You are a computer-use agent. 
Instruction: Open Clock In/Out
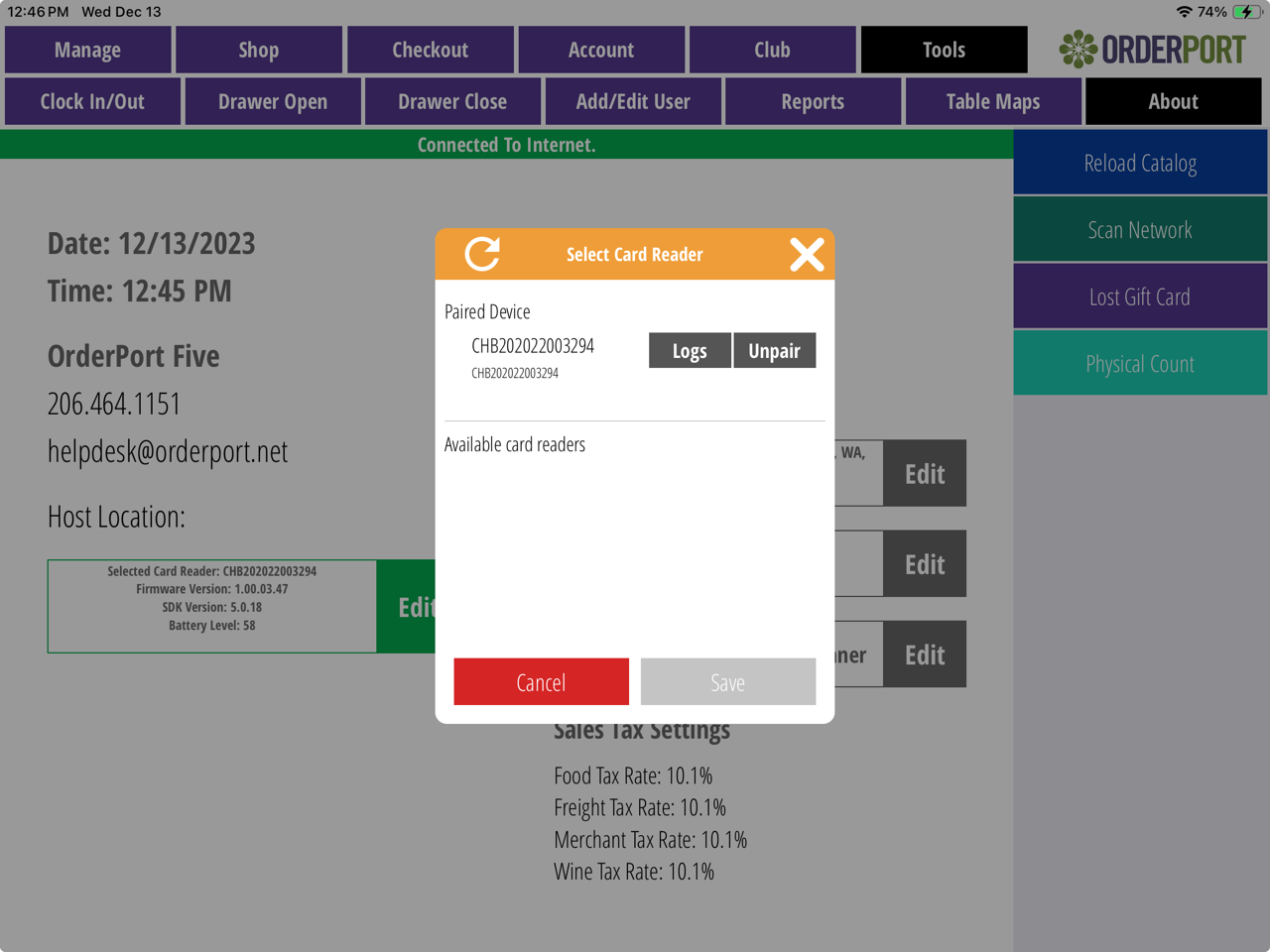(x=92, y=101)
